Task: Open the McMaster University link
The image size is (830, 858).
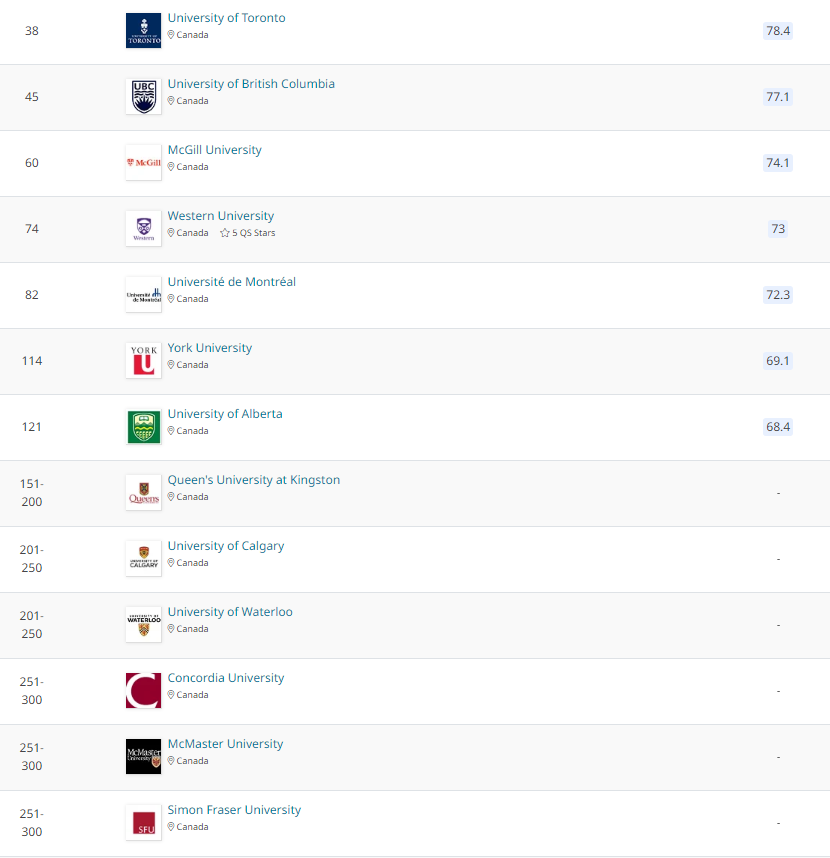Action: (225, 744)
